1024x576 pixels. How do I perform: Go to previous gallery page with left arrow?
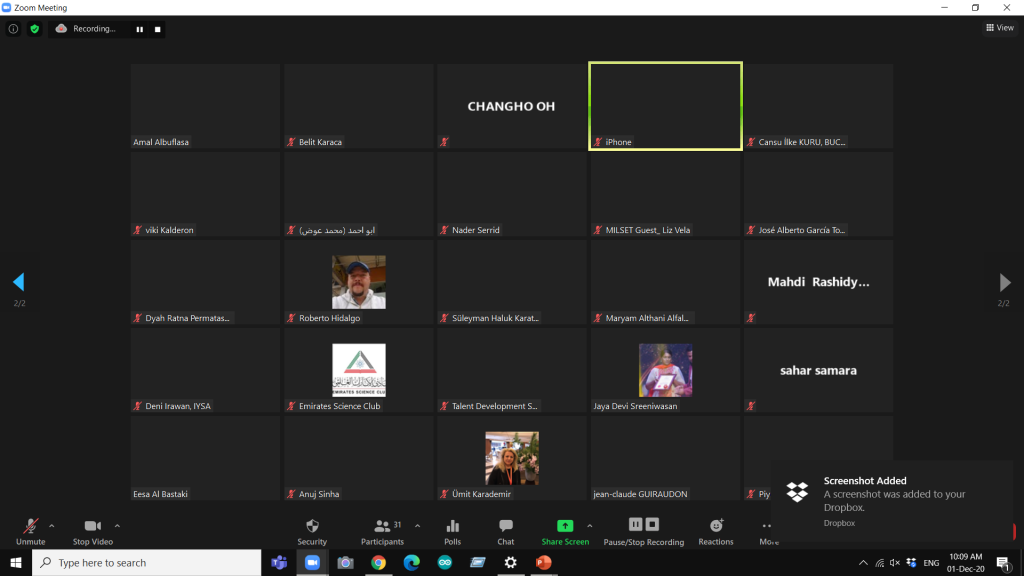pyautogui.click(x=18, y=283)
